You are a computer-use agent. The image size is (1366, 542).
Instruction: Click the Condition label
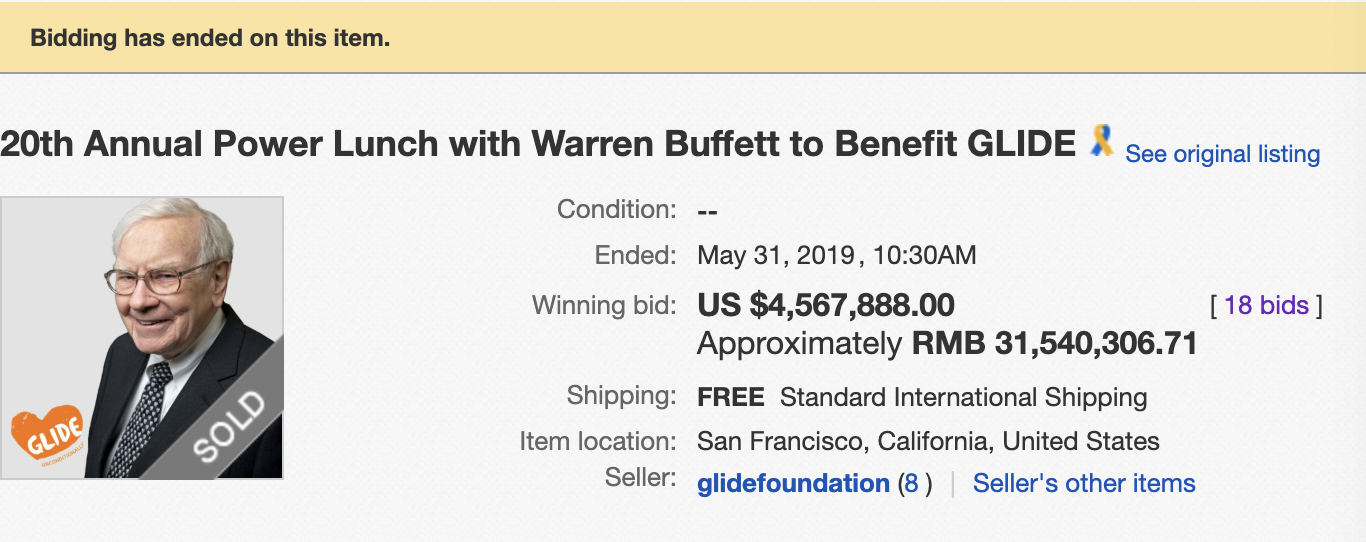click(616, 209)
